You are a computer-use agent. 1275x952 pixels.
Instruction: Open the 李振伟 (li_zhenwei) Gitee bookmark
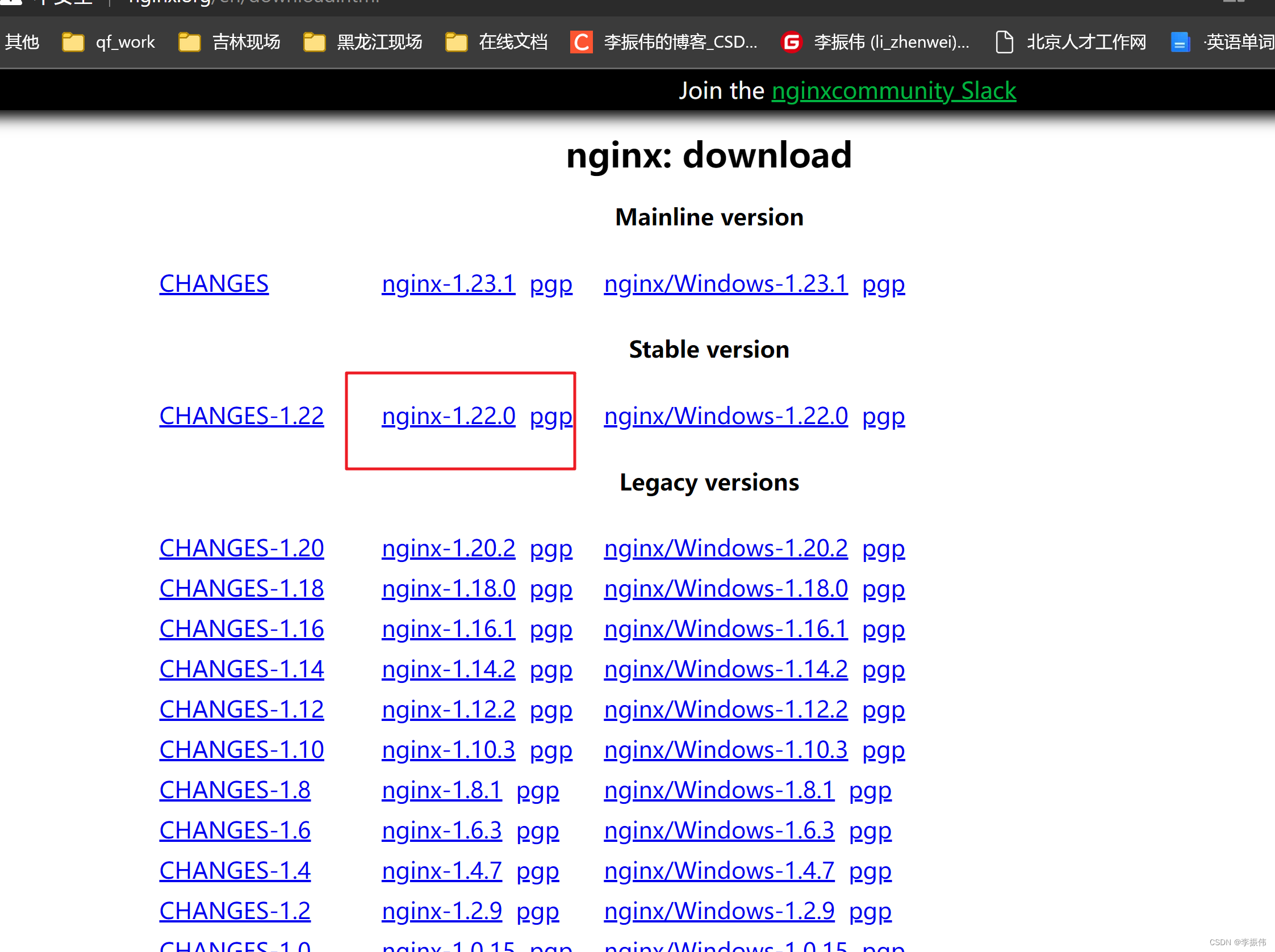point(875,42)
